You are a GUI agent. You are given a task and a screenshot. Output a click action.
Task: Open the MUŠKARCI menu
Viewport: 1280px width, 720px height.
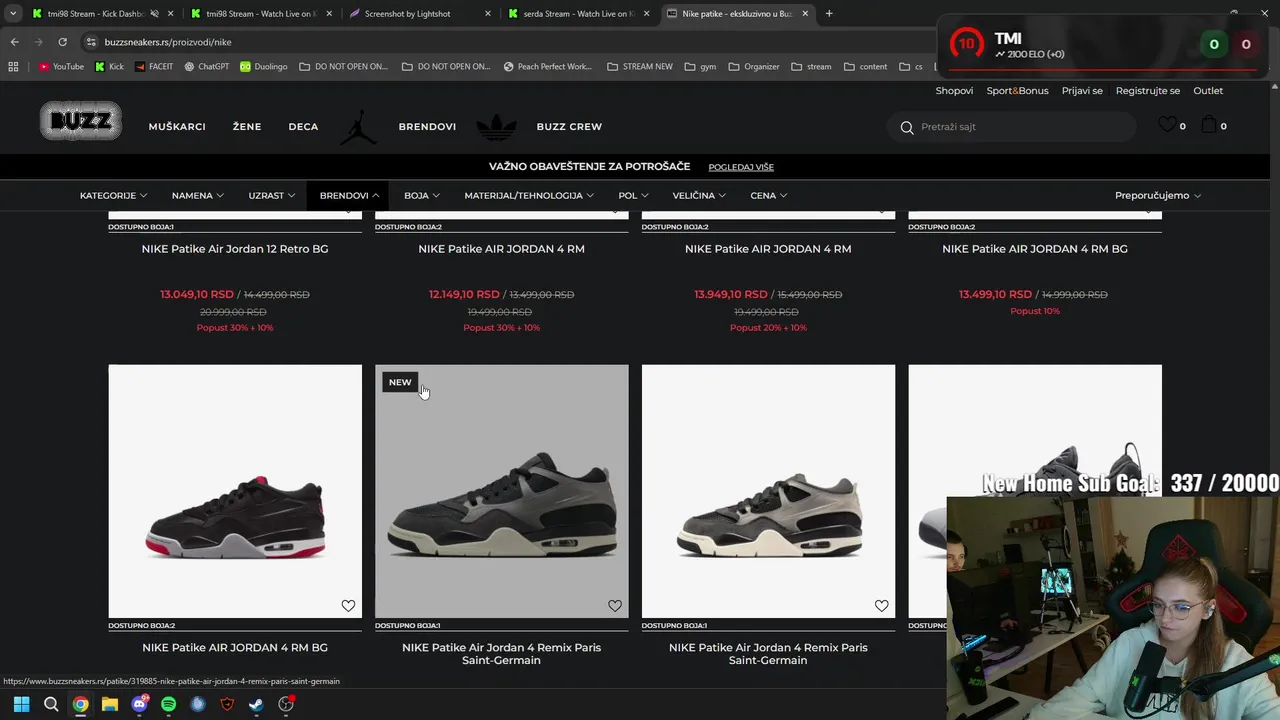[x=177, y=127]
